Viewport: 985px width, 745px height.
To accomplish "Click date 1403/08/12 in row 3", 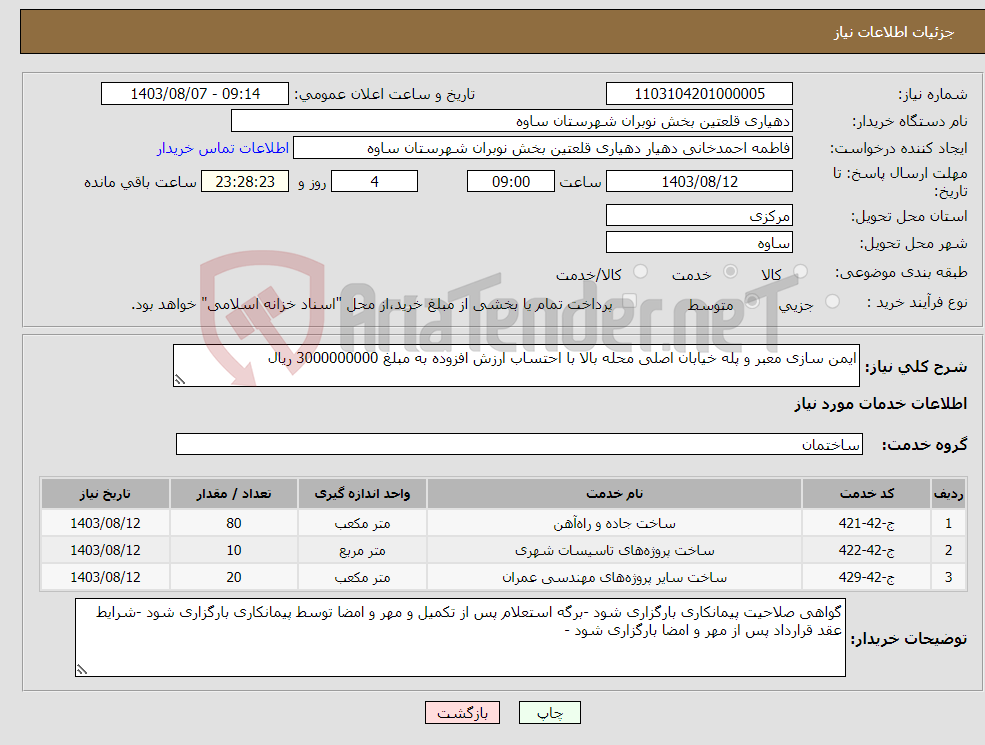I will [x=106, y=577].
